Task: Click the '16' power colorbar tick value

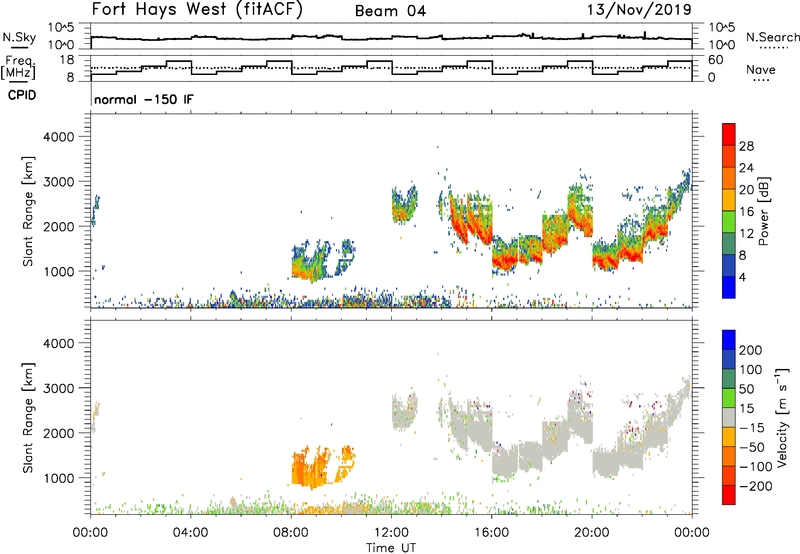Action: 746,212
